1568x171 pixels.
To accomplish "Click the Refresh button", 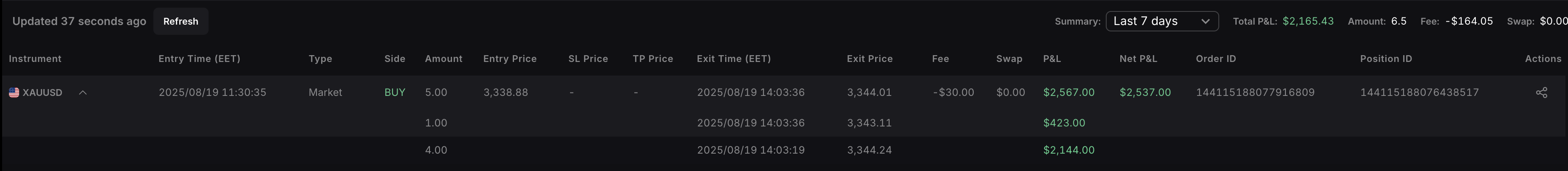I will (x=181, y=21).
